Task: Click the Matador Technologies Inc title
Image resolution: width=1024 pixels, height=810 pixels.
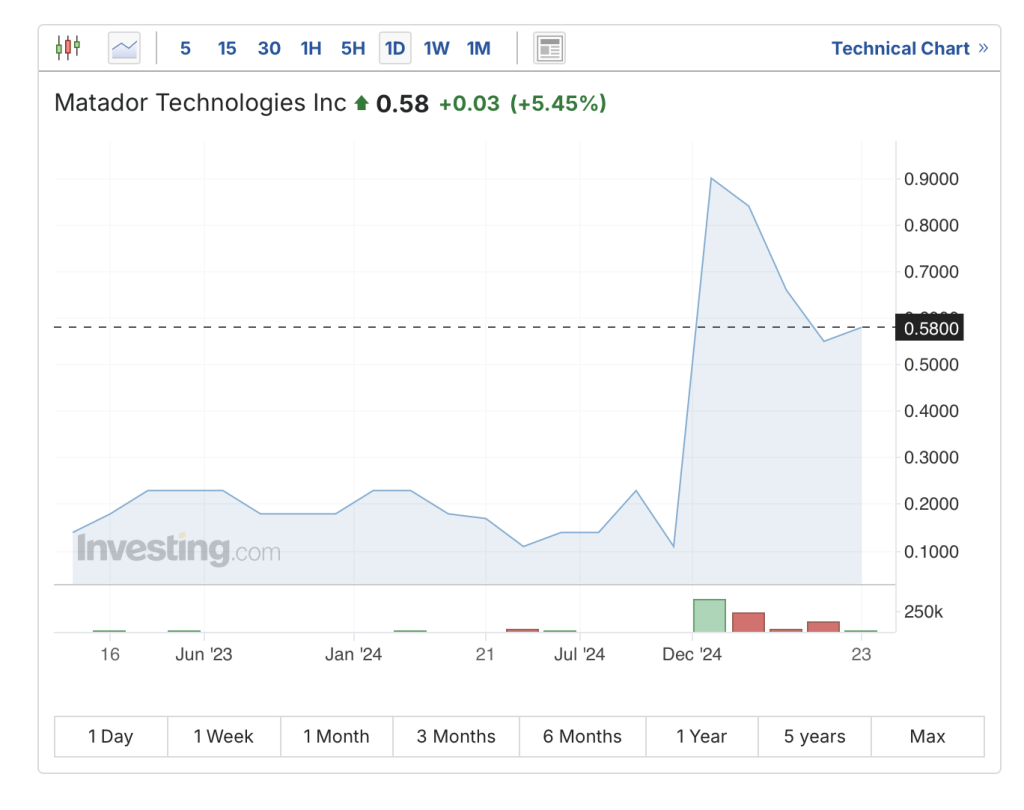Action: [x=200, y=103]
